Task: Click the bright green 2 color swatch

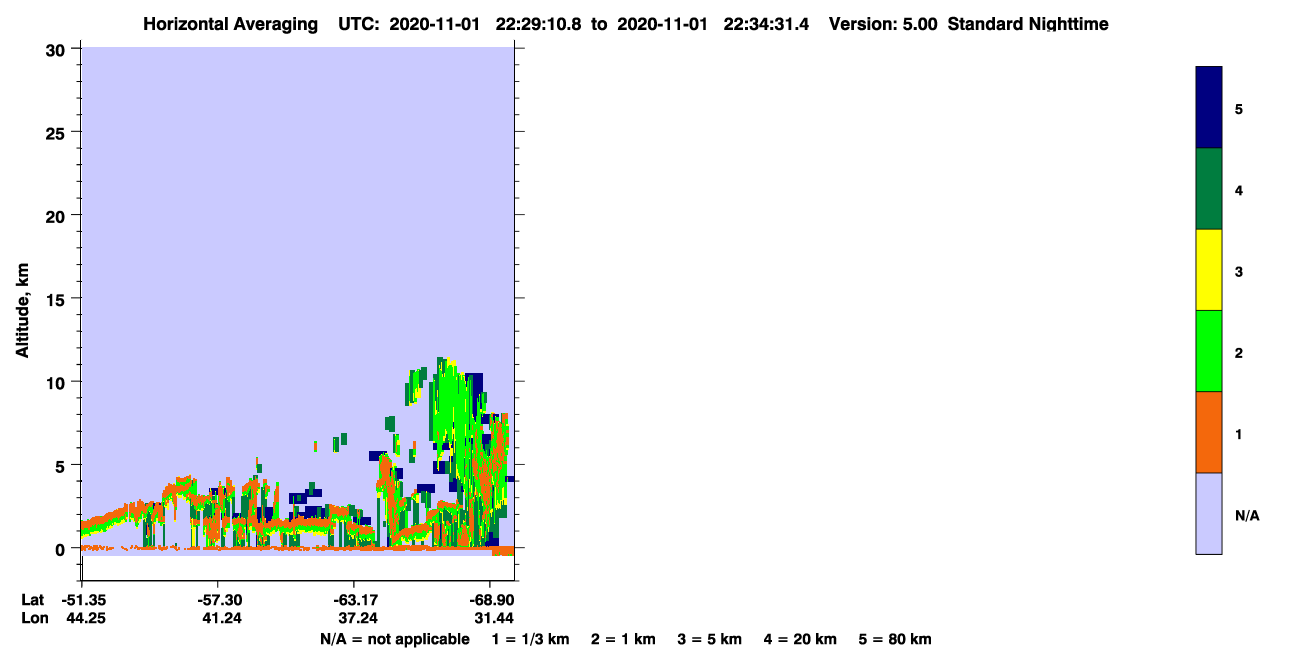Action: pos(1209,351)
